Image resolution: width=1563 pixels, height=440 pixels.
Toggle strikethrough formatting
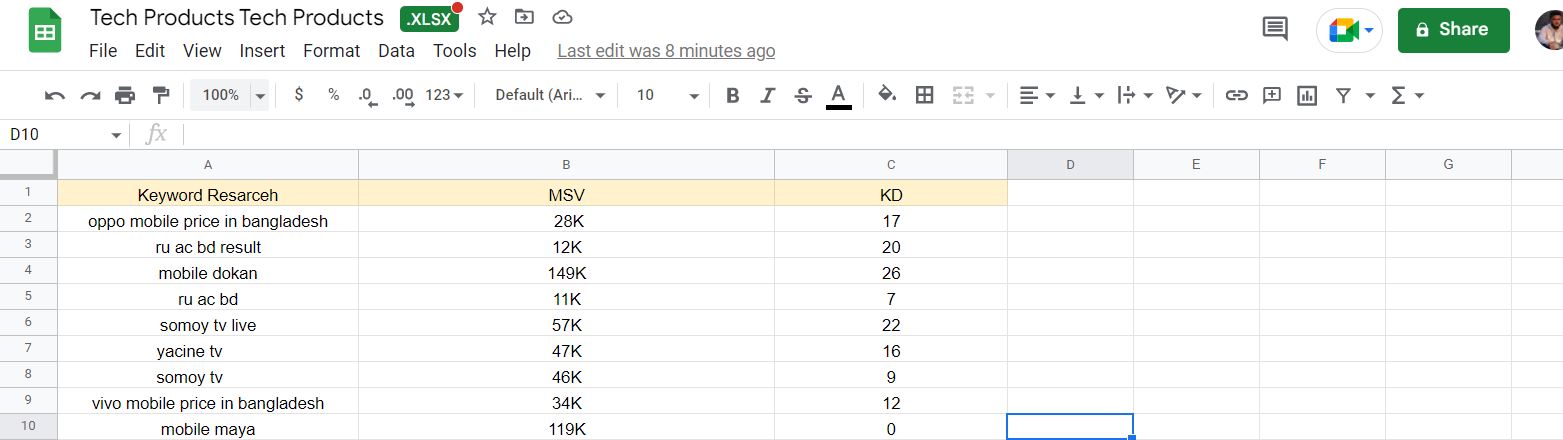click(x=802, y=95)
